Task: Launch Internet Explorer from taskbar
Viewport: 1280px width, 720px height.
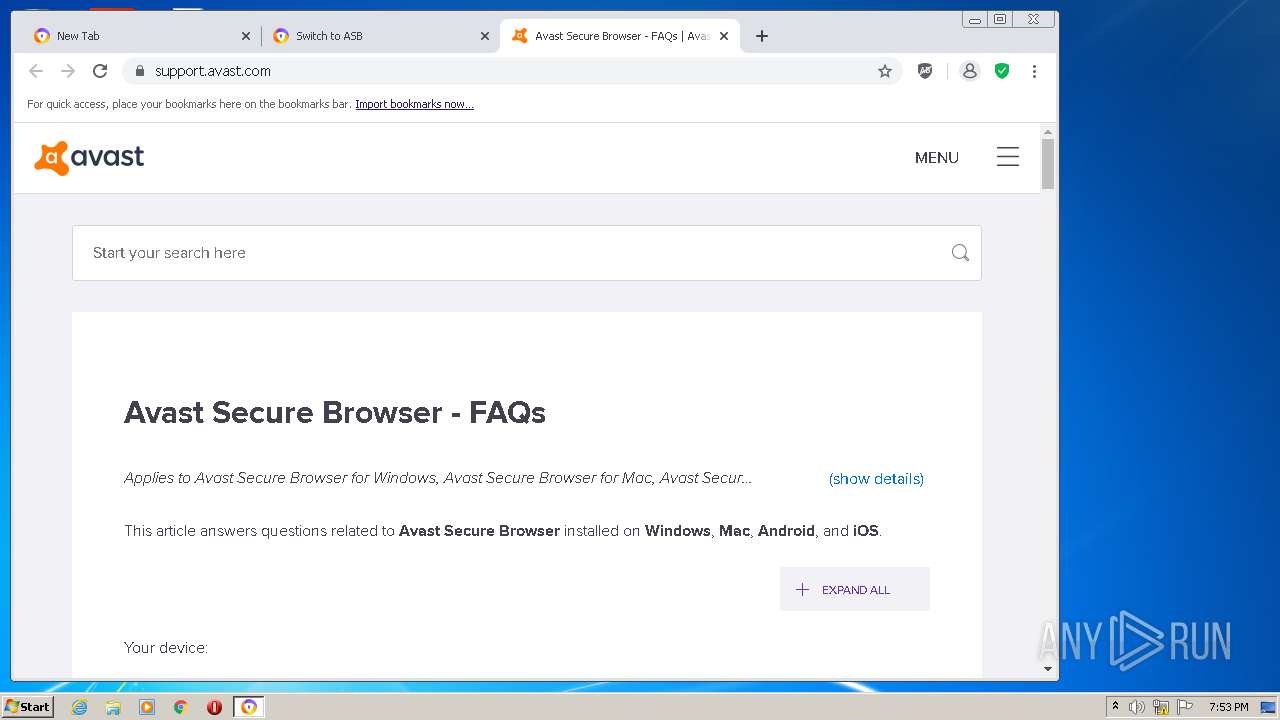Action: coord(80,707)
